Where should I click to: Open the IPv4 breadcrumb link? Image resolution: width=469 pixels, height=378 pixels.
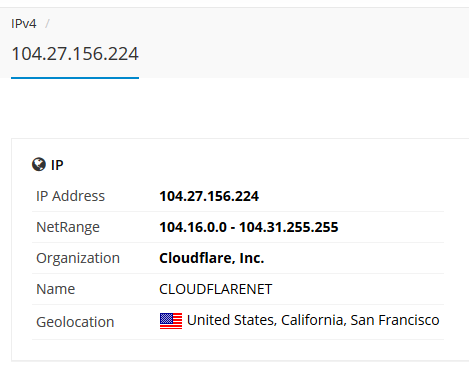(24, 24)
